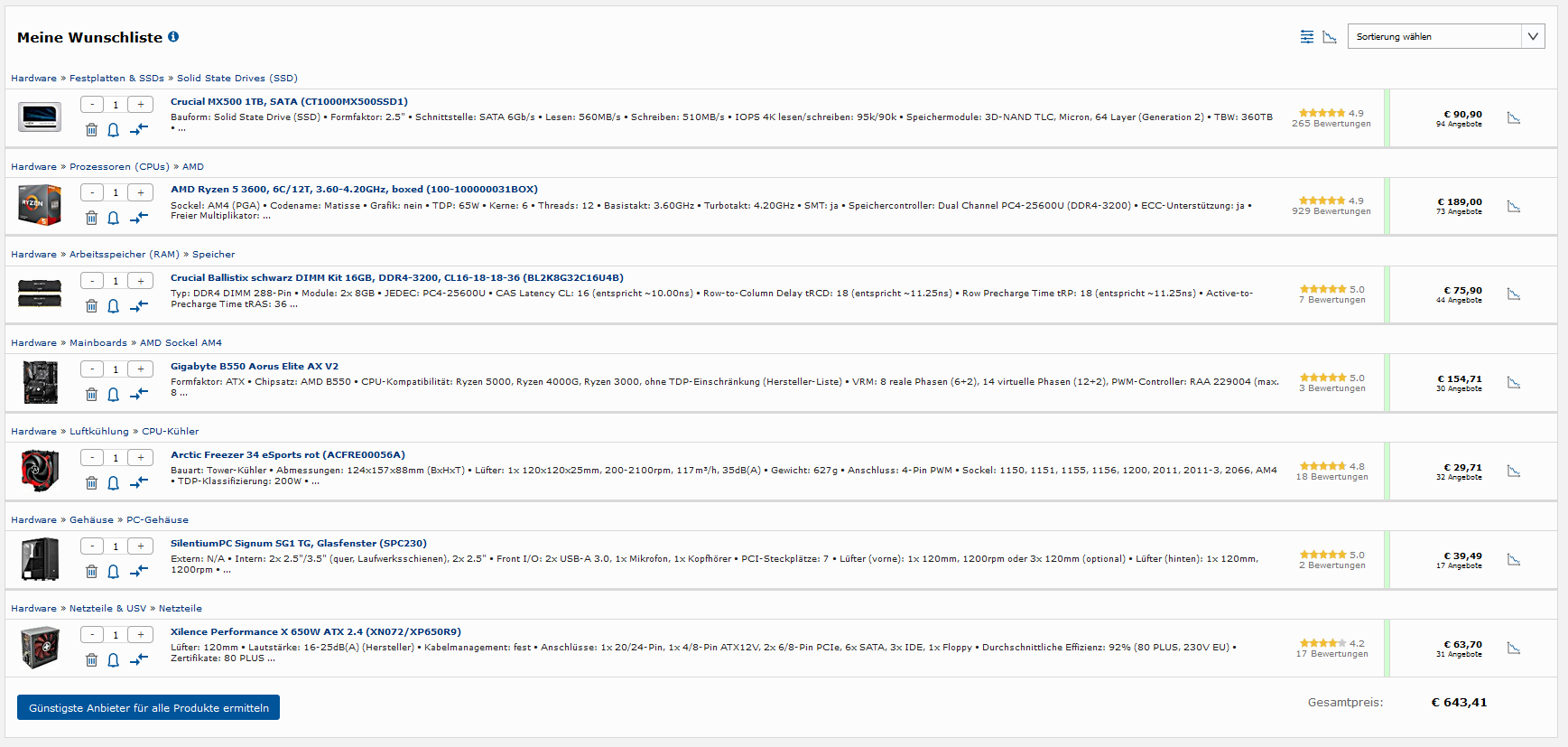Click quantity field of Ryzen 5 3600
This screenshot has height=747, width=1568.
116,192
